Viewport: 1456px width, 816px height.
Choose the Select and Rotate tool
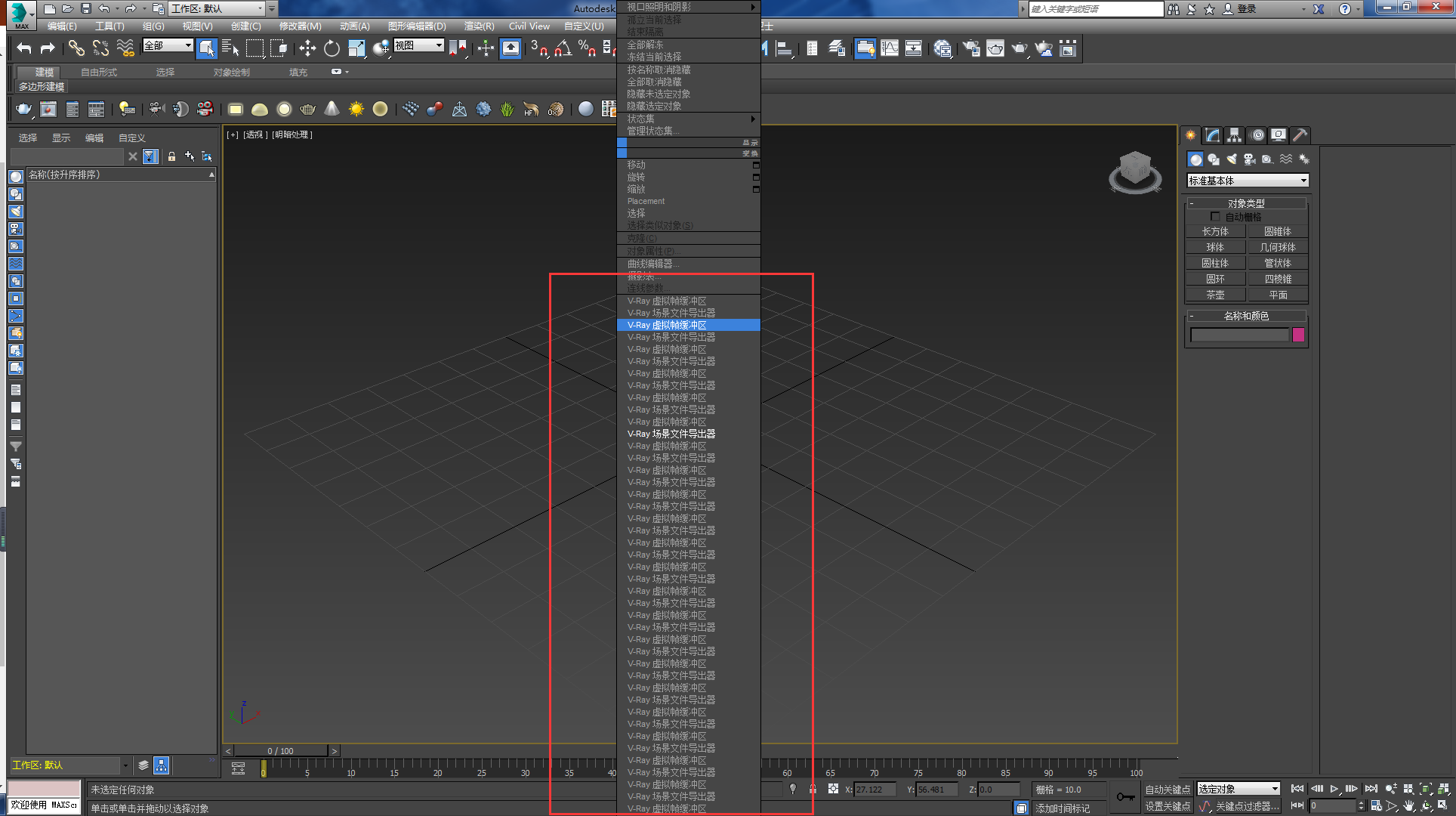(x=332, y=48)
